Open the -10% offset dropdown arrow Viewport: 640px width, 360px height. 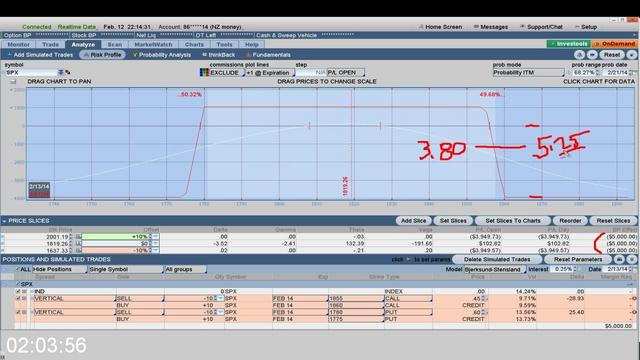coord(156,250)
